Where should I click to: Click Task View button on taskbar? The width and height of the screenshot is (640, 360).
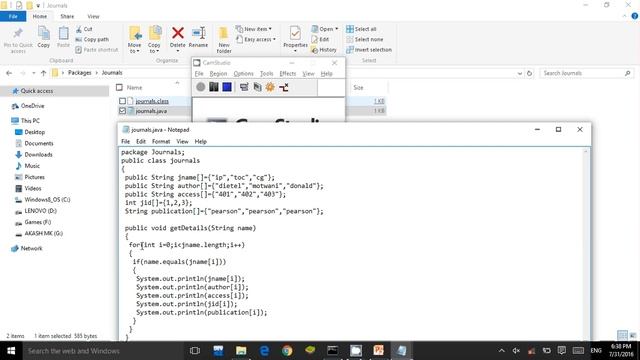click(x=195, y=351)
